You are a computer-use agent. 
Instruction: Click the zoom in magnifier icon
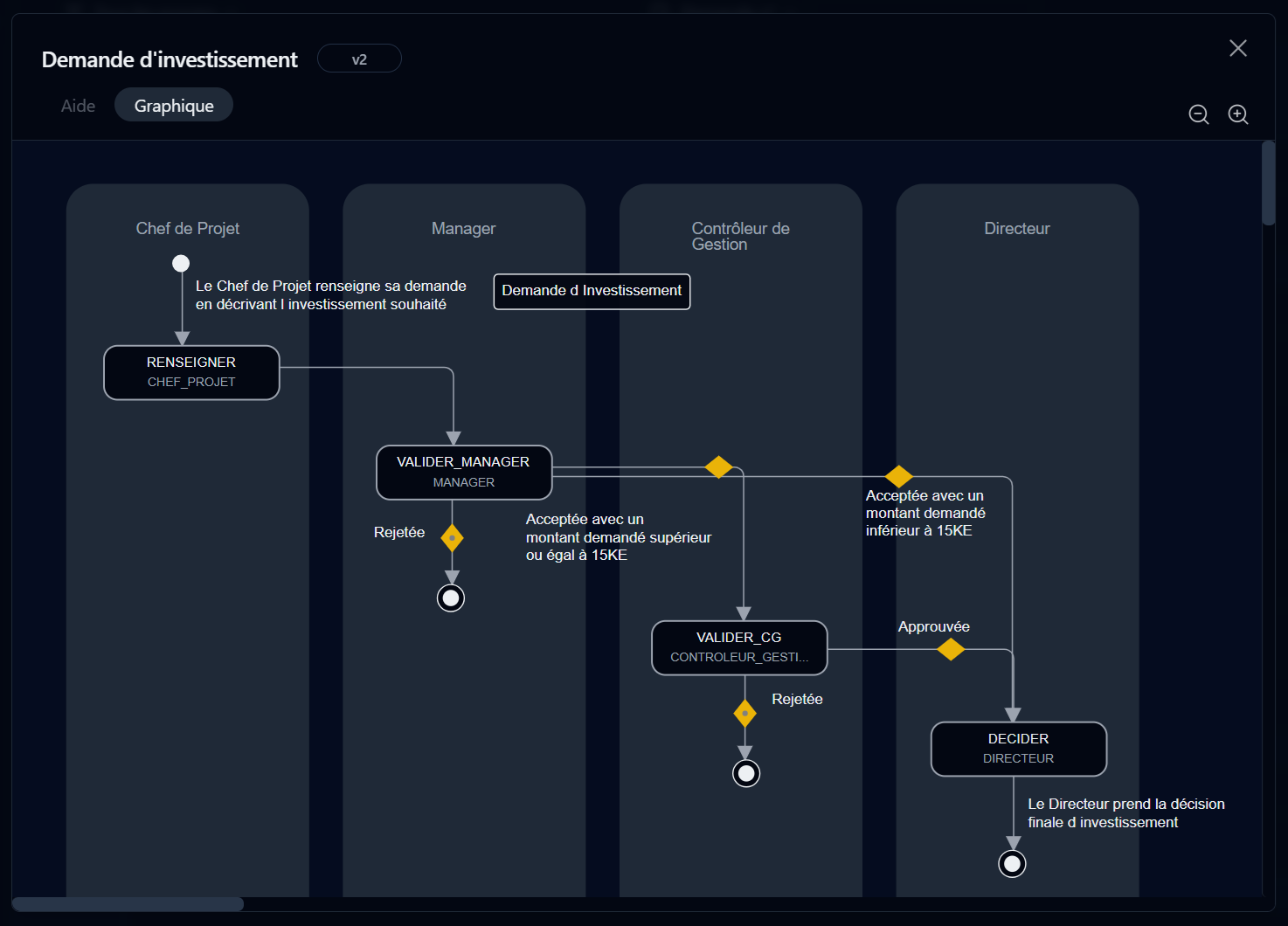click(x=1238, y=114)
